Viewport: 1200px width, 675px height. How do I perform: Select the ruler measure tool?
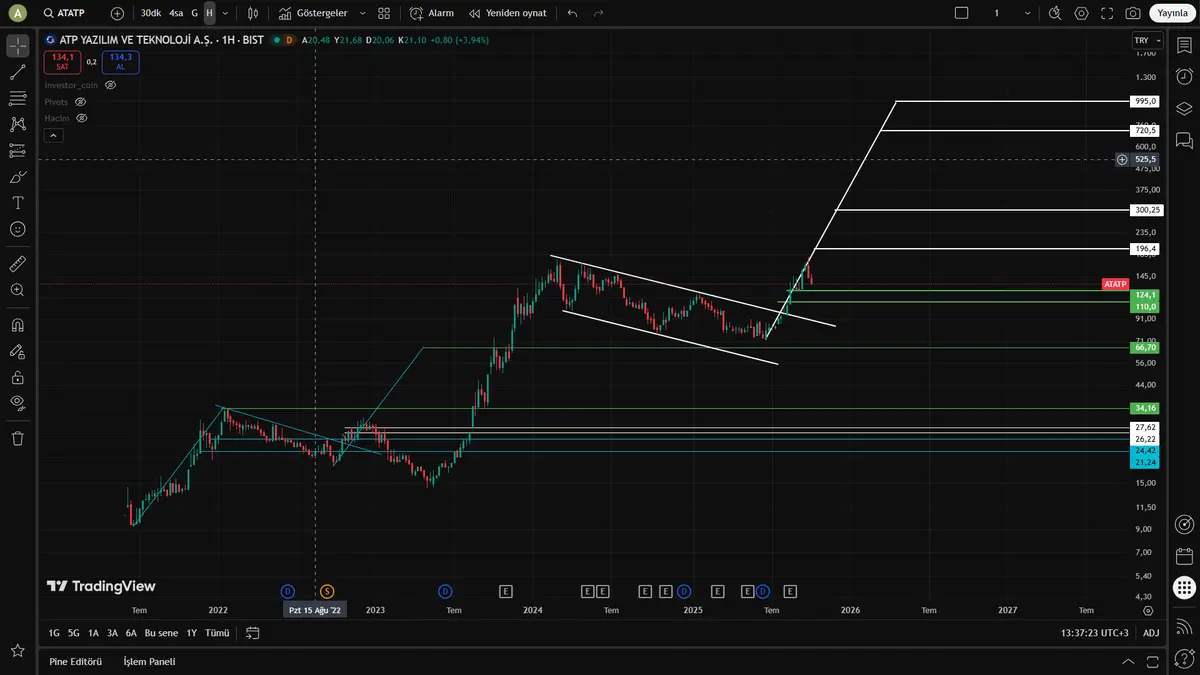click(x=18, y=264)
